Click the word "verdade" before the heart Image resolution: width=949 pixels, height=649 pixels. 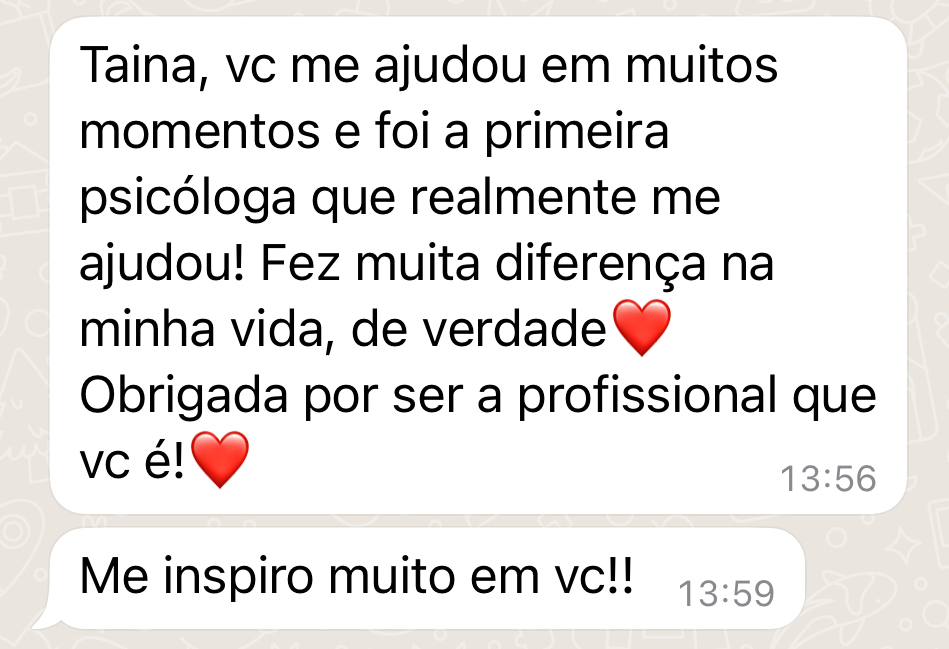click(x=513, y=330)
